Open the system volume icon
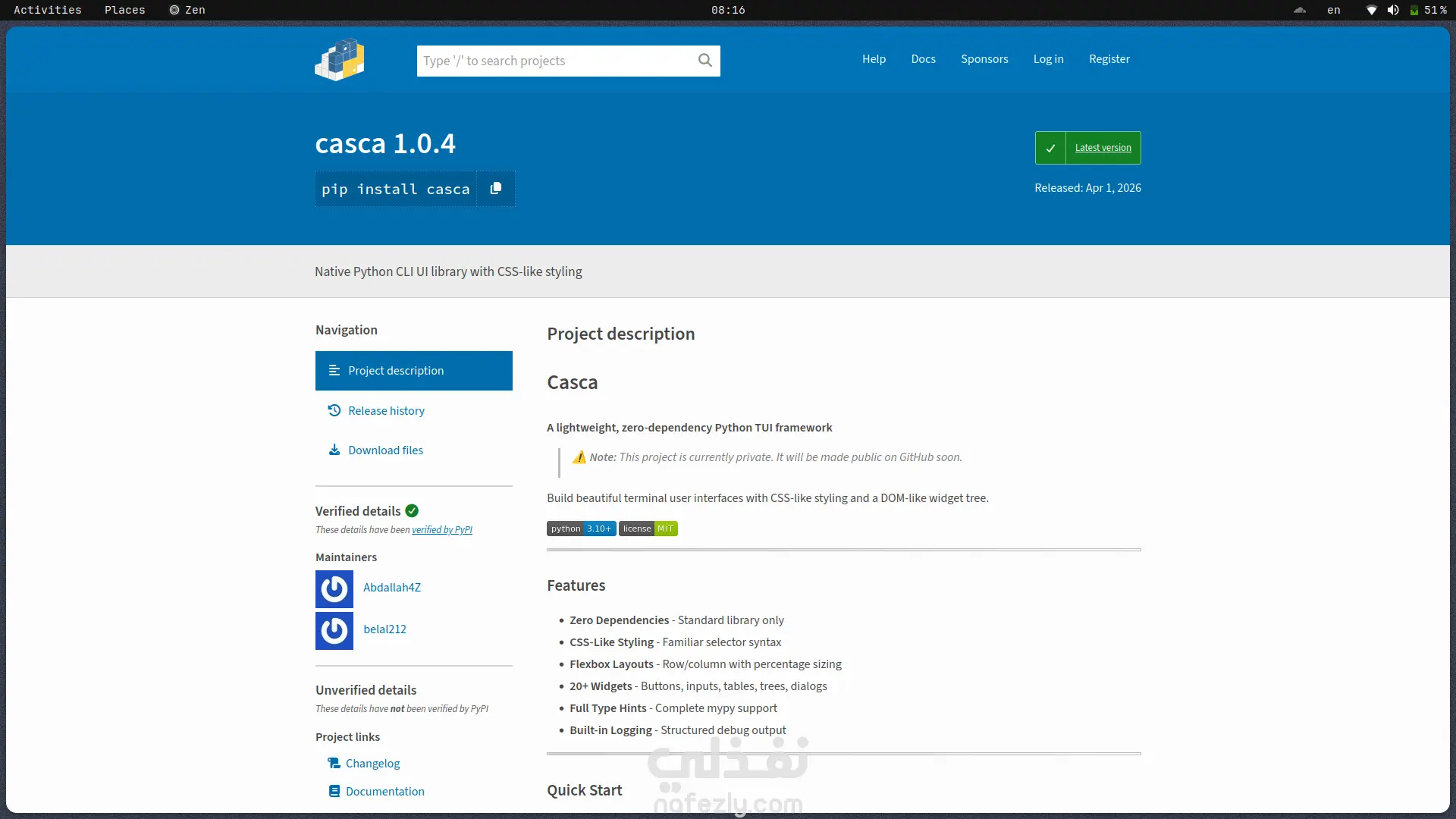 pyautogui.click(x=1393, y=10)
